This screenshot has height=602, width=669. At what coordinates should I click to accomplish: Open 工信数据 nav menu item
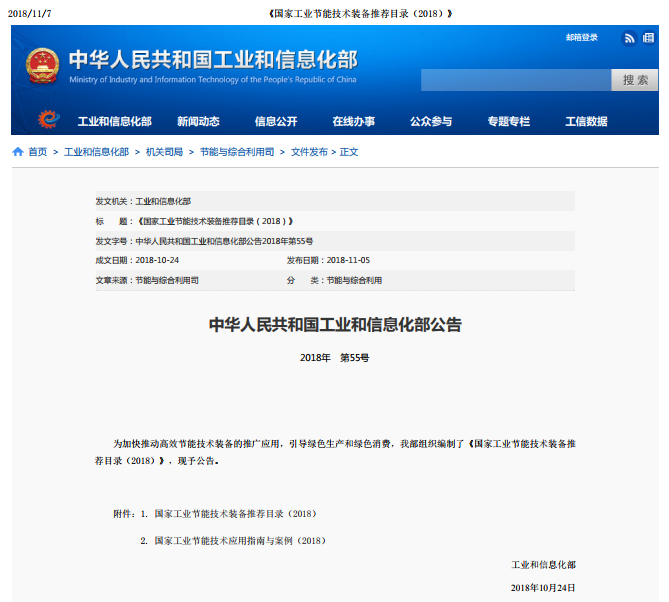click(x=586, y=121)
